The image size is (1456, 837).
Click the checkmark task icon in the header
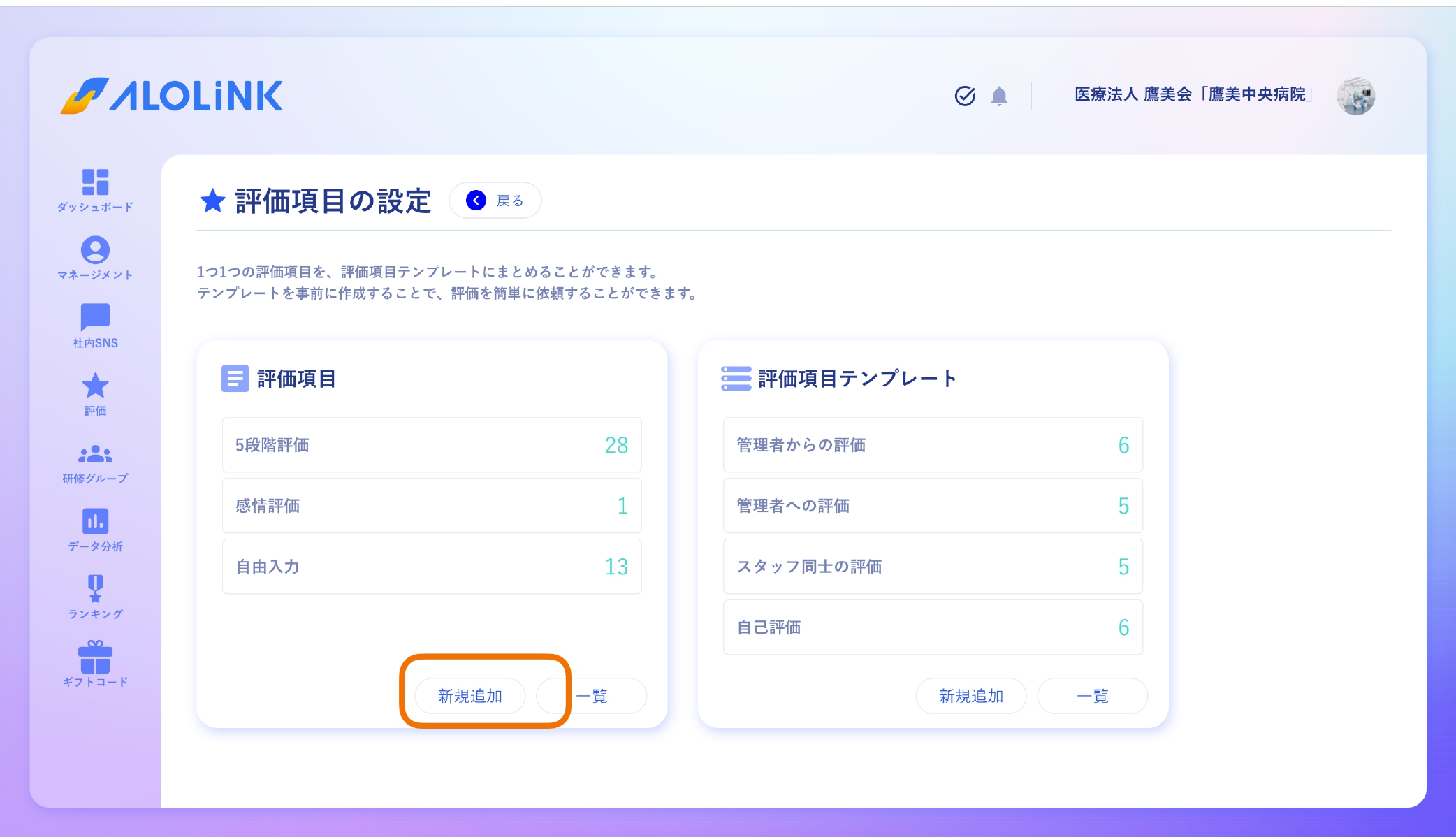coord(965,96)
